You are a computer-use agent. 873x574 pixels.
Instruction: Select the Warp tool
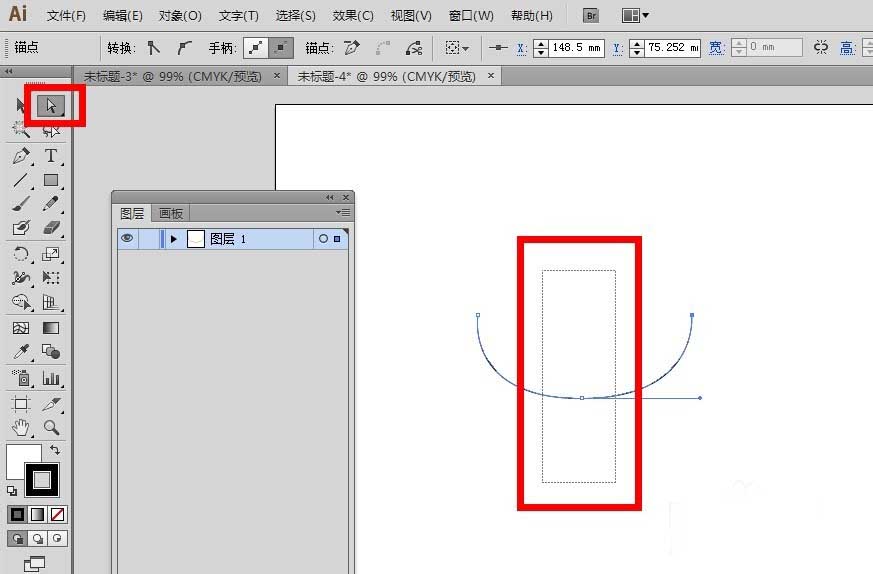click(x=21, y=278)
